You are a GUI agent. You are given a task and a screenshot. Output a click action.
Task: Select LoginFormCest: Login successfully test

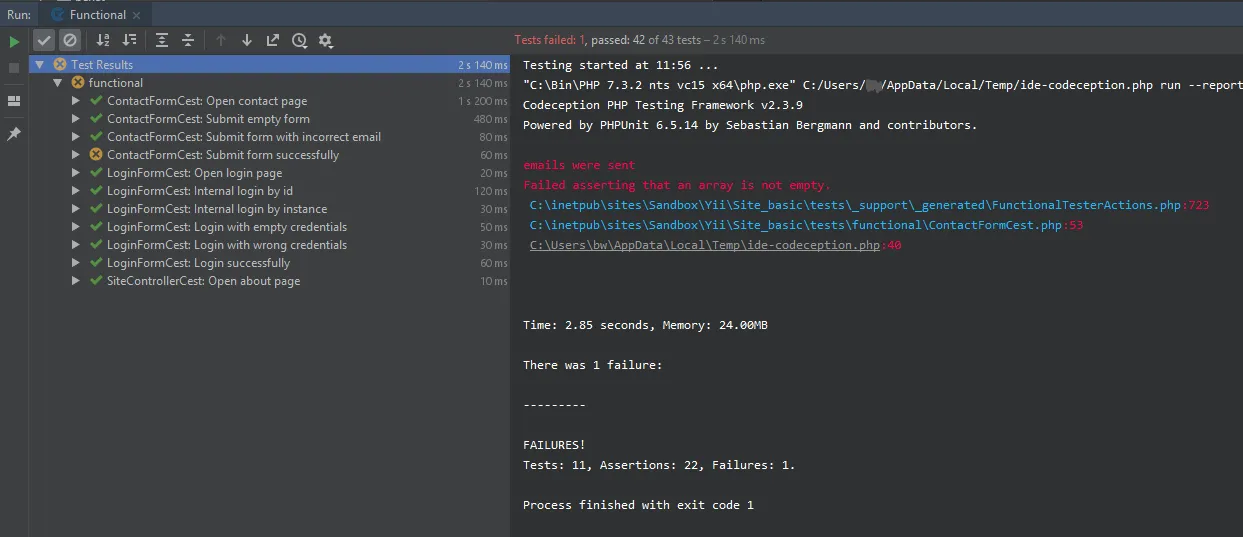click(270, 263)
